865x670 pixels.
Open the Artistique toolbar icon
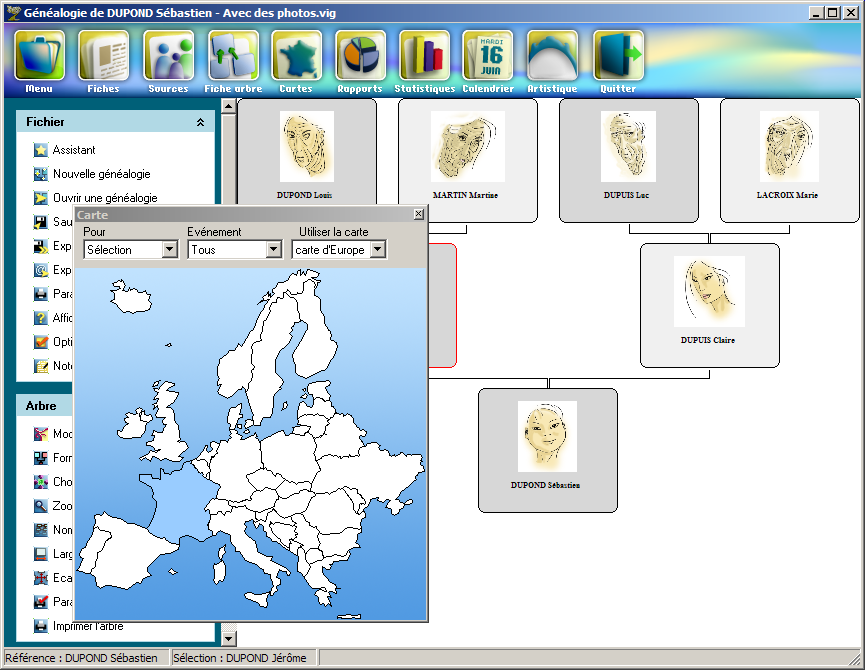click(552, 56)
